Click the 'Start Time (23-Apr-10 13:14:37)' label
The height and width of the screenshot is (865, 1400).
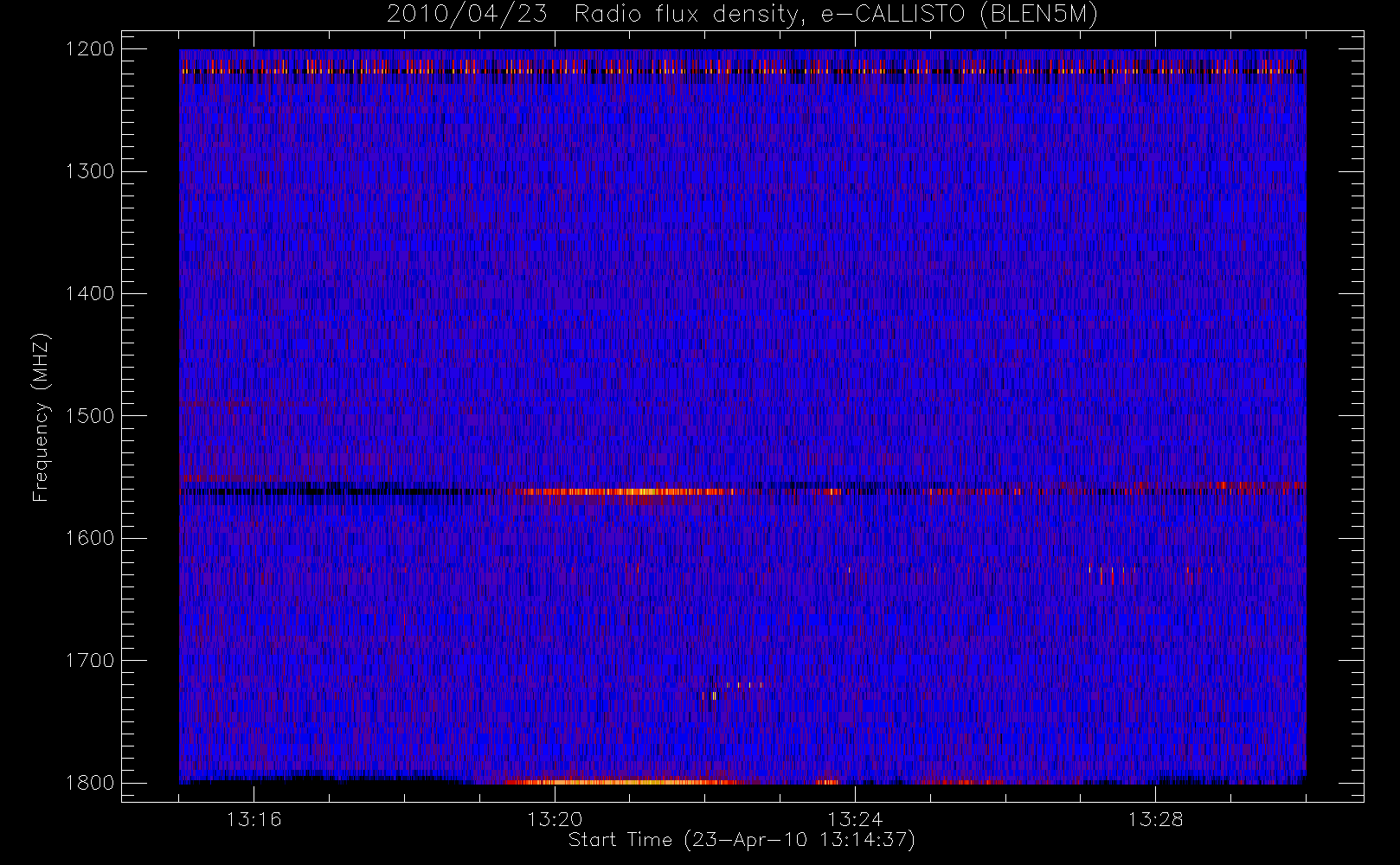[x=742, y=840]
